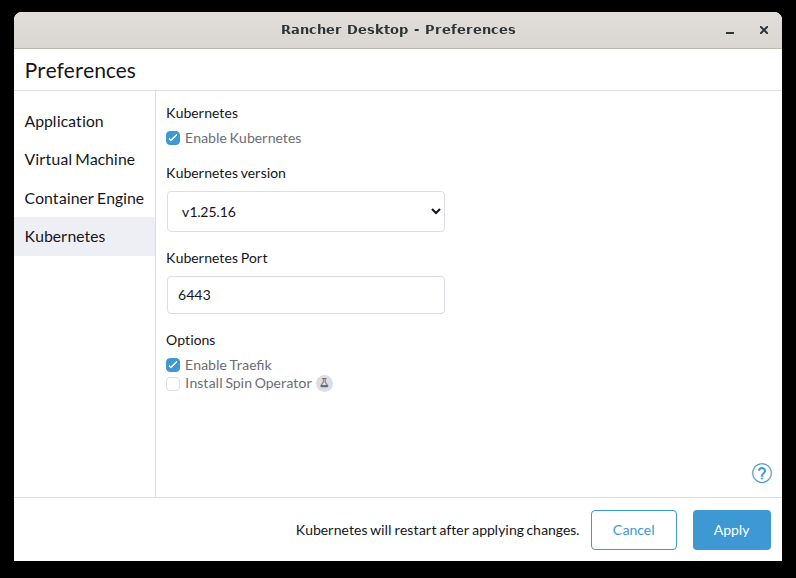Close the Rancher Desktop Preferences window
796x578 pixels.
click(x=764, y=30)
